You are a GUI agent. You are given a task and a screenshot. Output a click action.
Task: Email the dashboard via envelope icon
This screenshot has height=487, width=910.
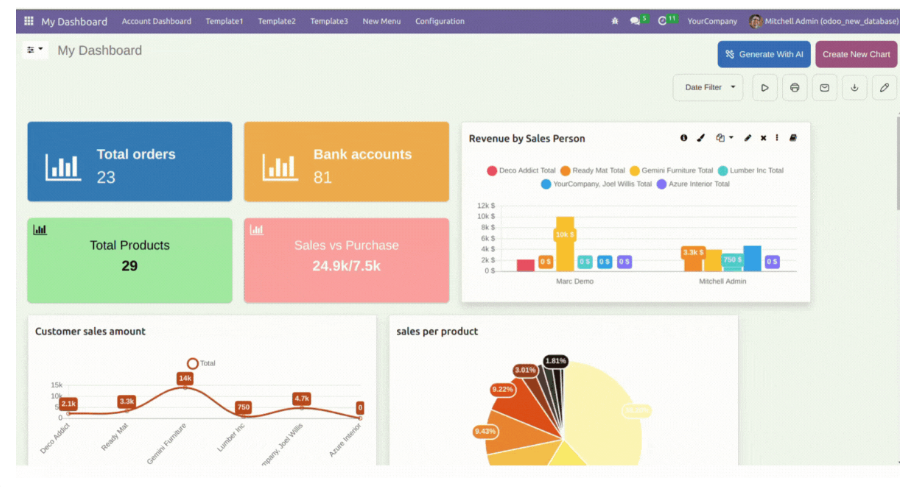(824, 88)
